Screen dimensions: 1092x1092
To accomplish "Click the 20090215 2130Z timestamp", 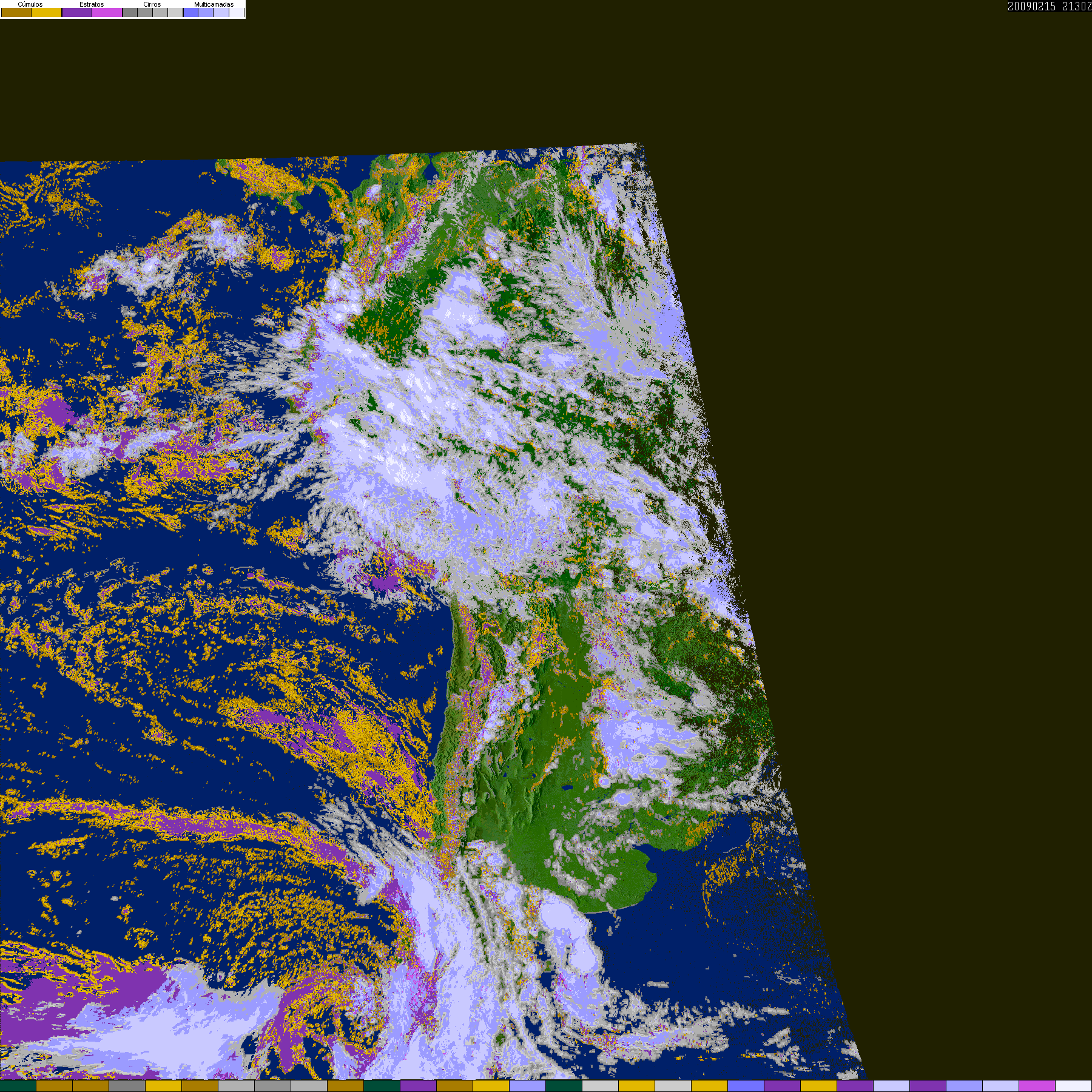I will [x=1050, y=6].
